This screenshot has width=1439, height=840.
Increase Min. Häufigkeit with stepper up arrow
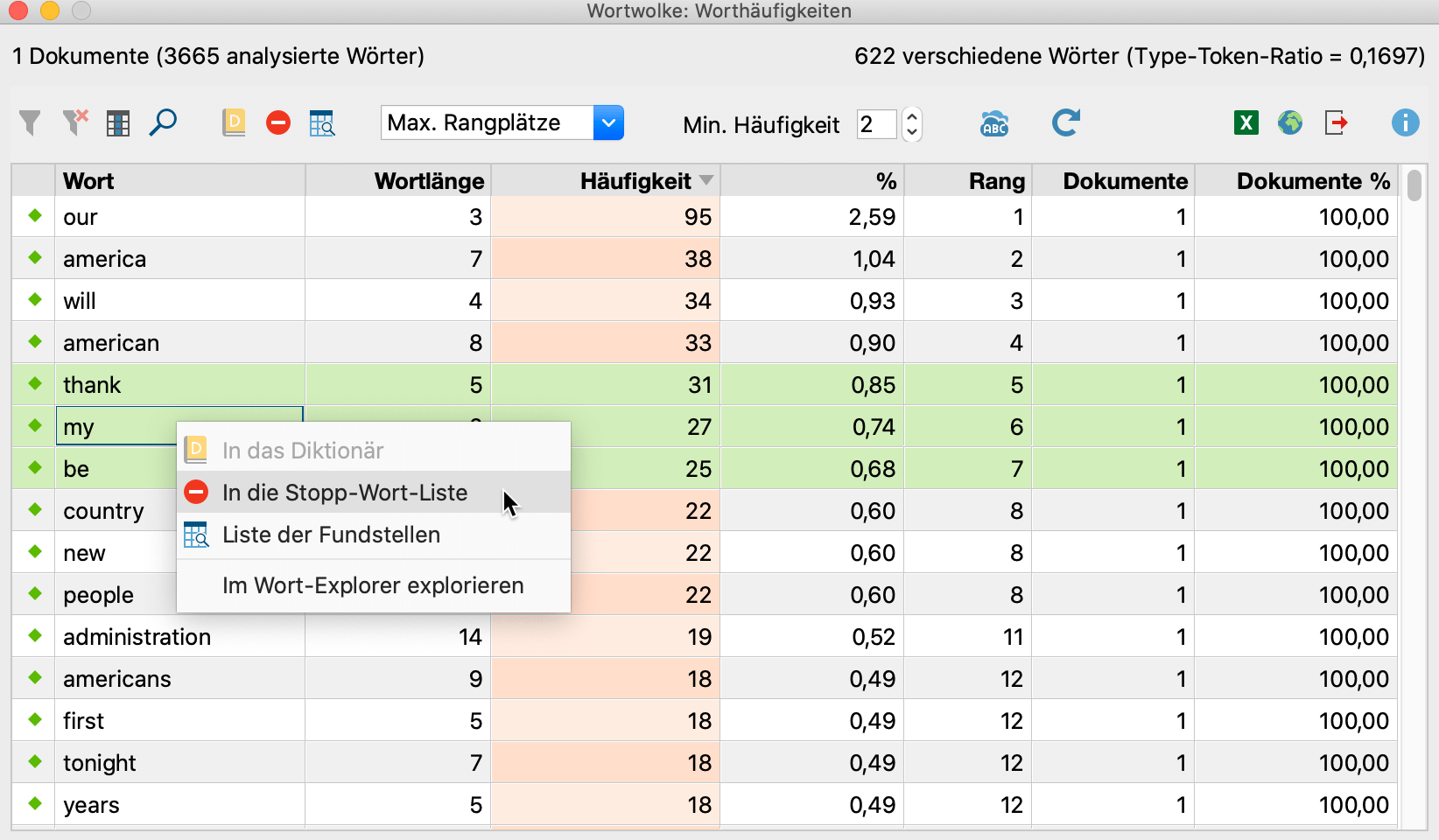coord(912,115)
